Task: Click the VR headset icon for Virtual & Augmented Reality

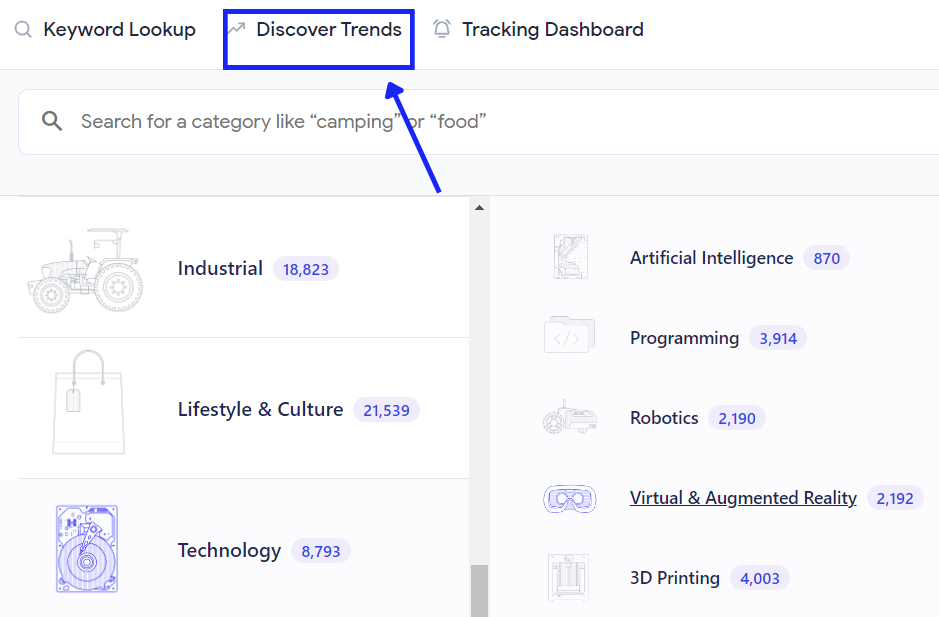Action: click(x=570, y=498)
